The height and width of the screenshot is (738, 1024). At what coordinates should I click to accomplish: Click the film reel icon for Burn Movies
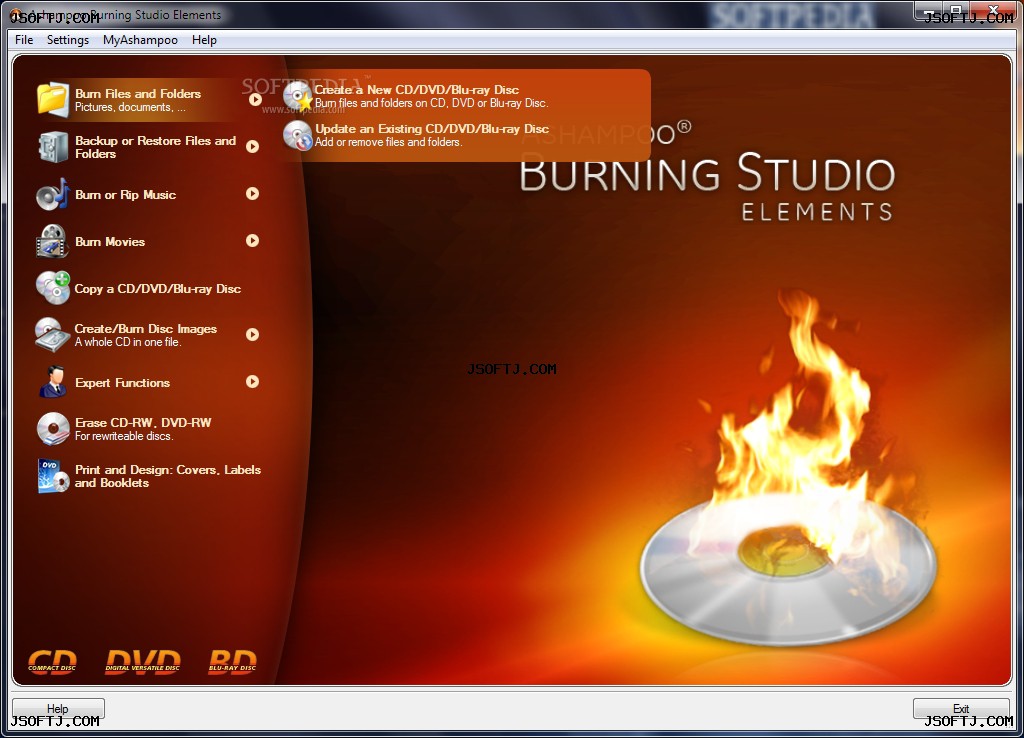click(x=52, y=242)
